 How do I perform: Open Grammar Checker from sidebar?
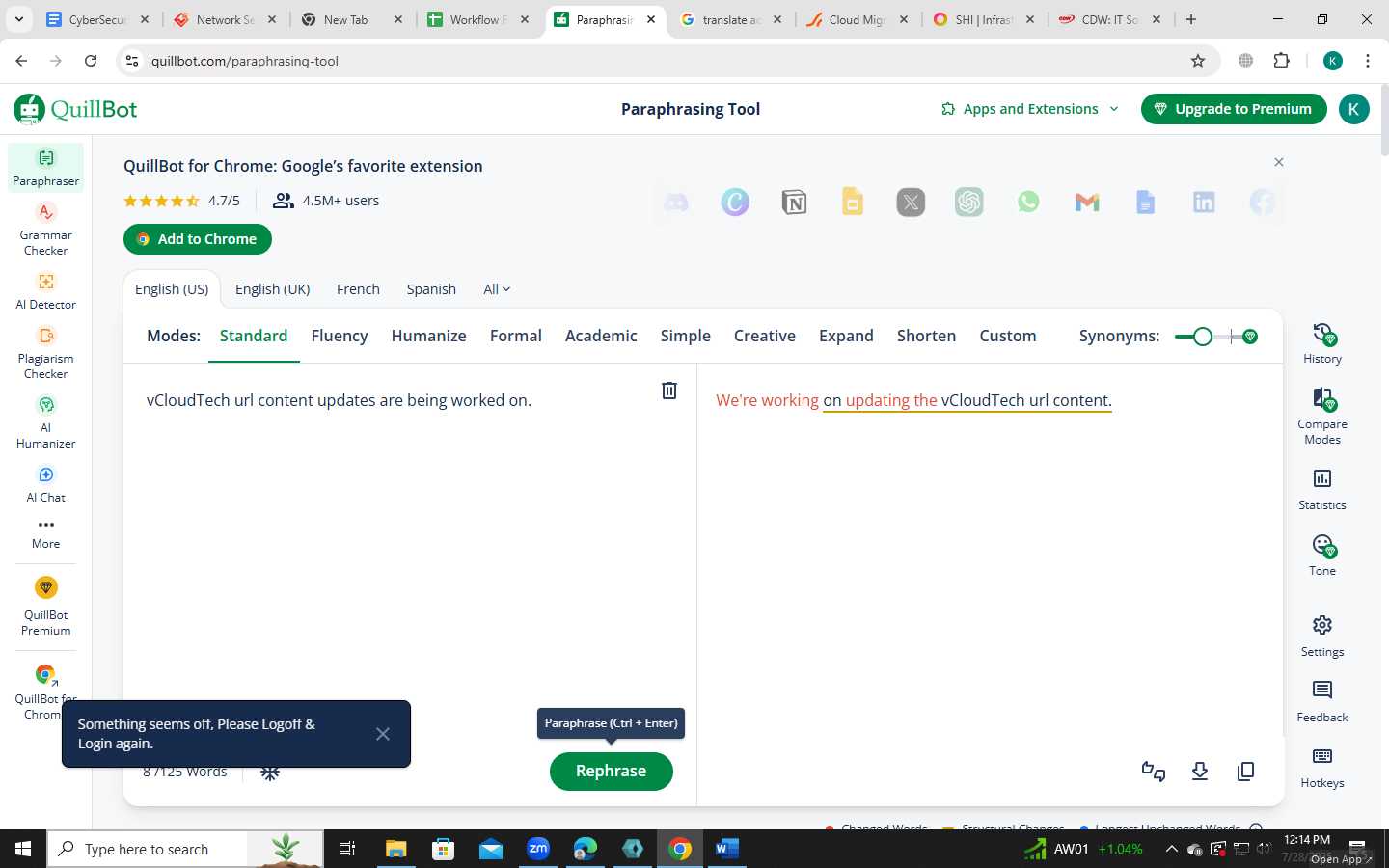pos(45,229)
